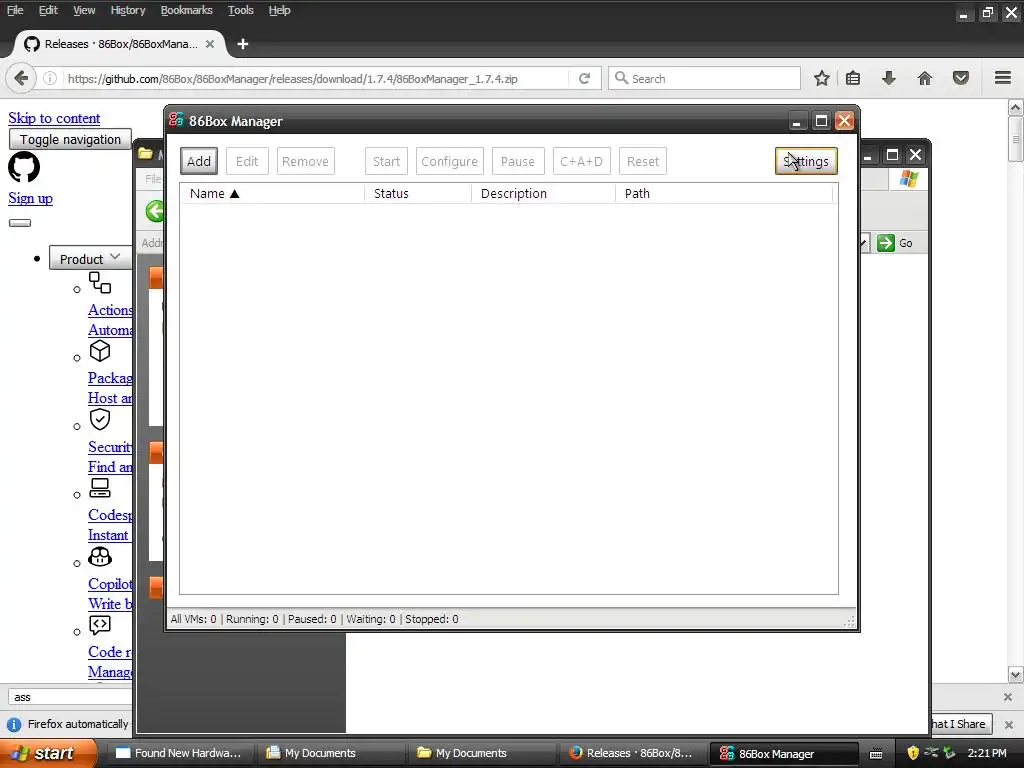Screen dimensions: 1024x768
Task: Sort VM list by Description column
Action: click(x=543, y=193)
